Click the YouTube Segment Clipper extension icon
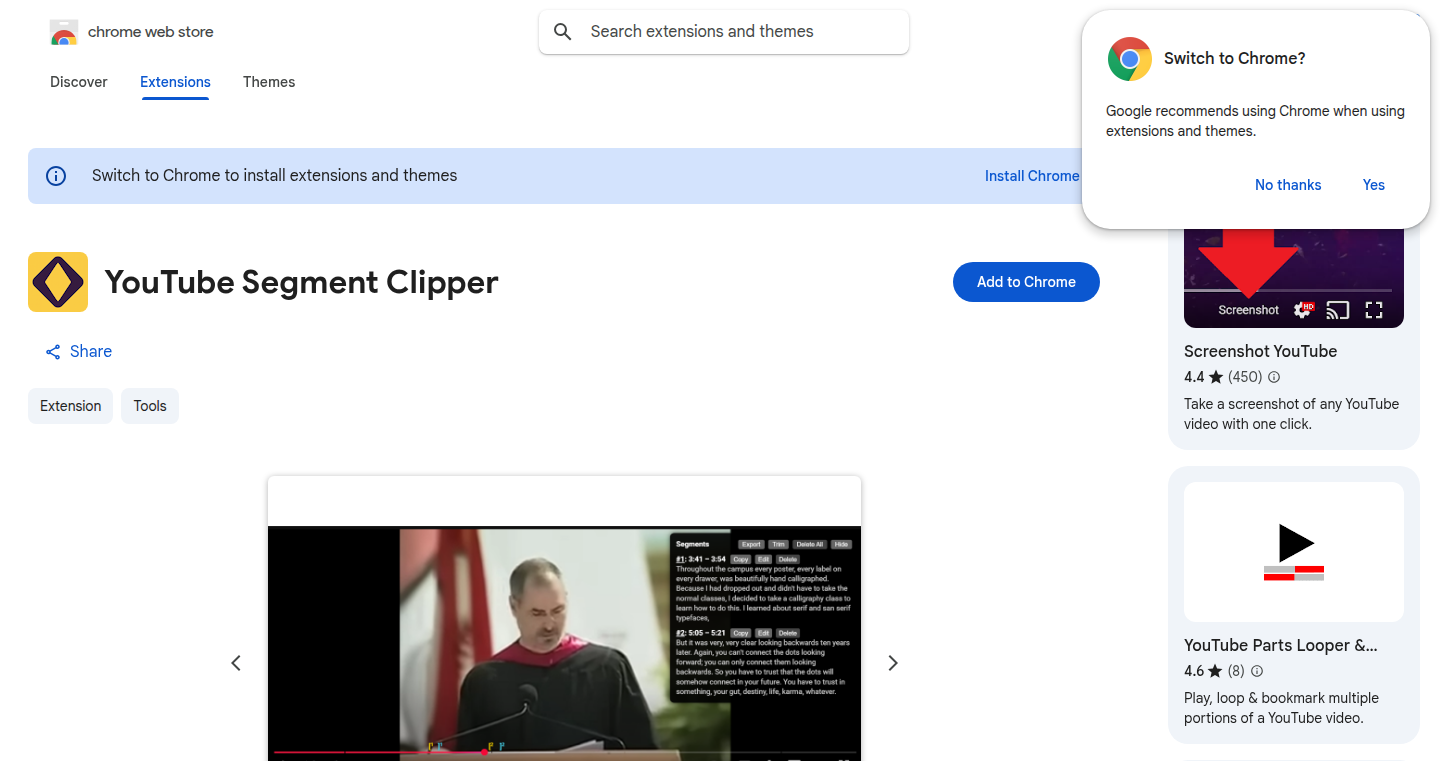 58,282
